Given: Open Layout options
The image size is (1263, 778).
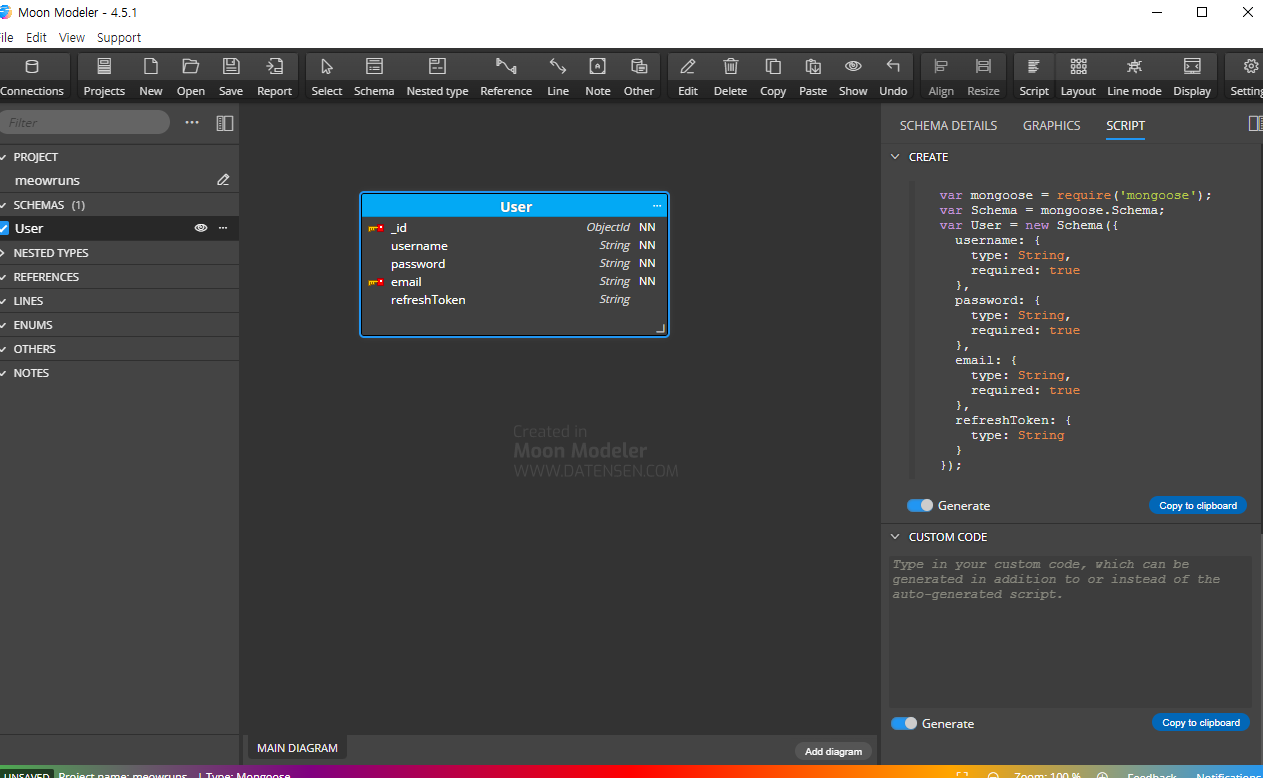Looking at the screenshot, I should coord(1078,77).
